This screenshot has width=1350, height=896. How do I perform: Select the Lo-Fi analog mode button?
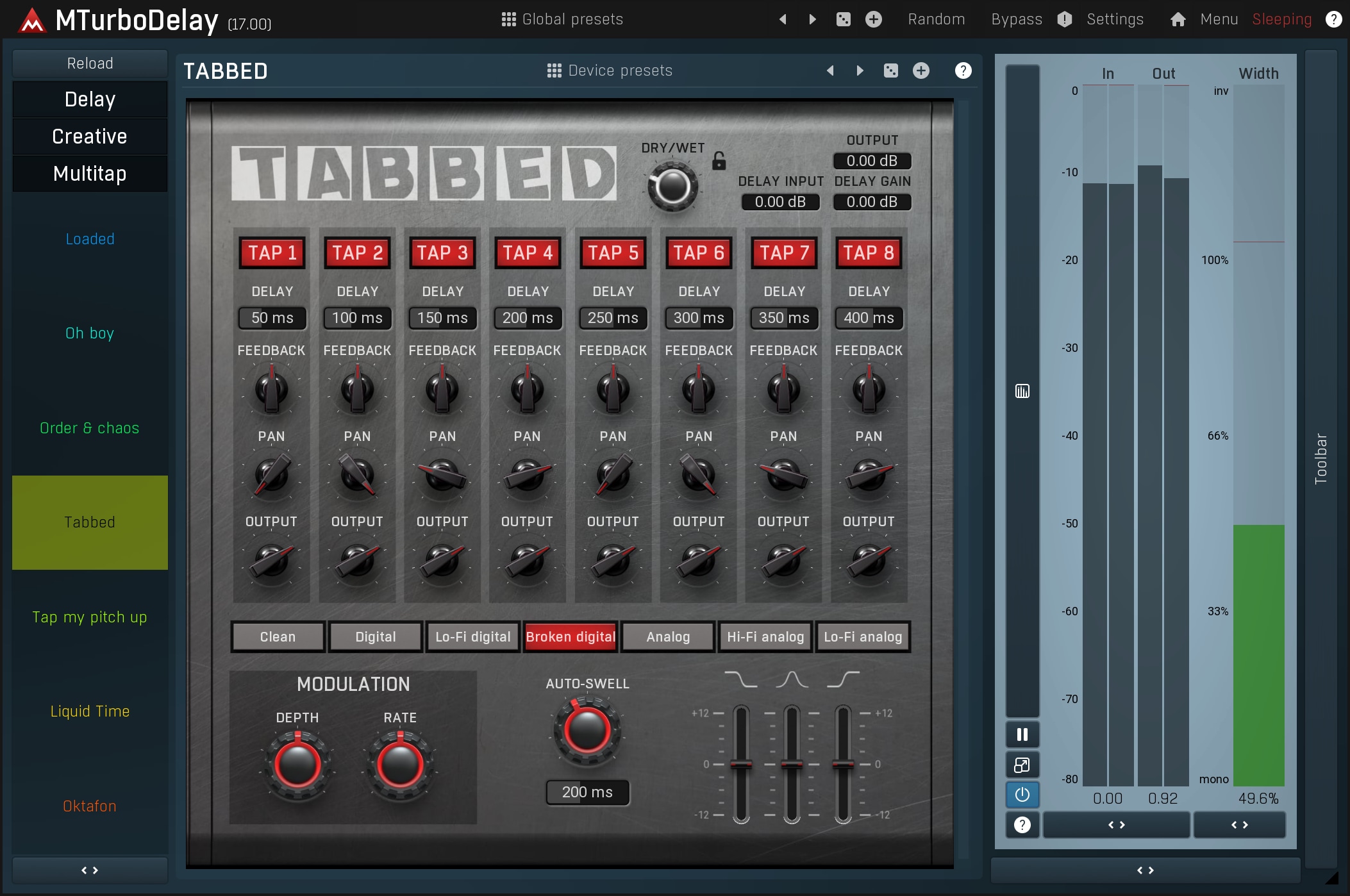click(862, 637)
